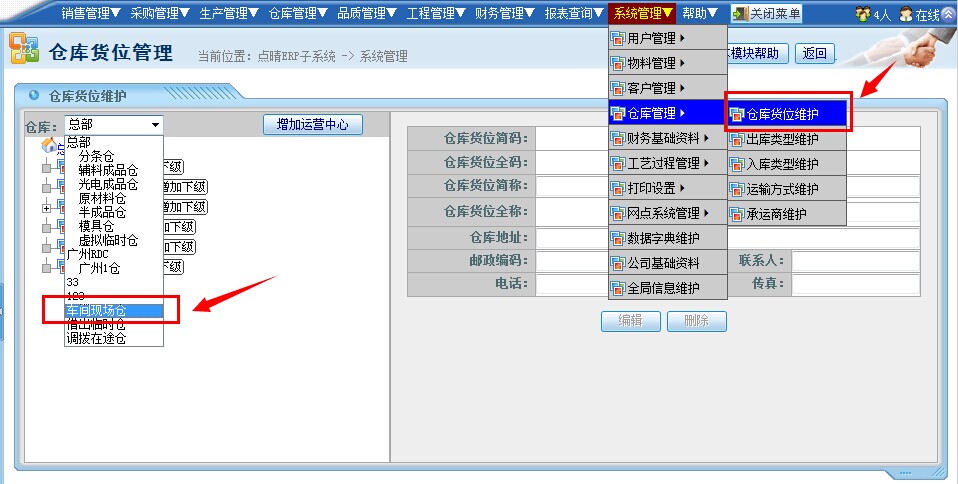Select 调拨在途仓 from the warehouse list

click(97, 339)
